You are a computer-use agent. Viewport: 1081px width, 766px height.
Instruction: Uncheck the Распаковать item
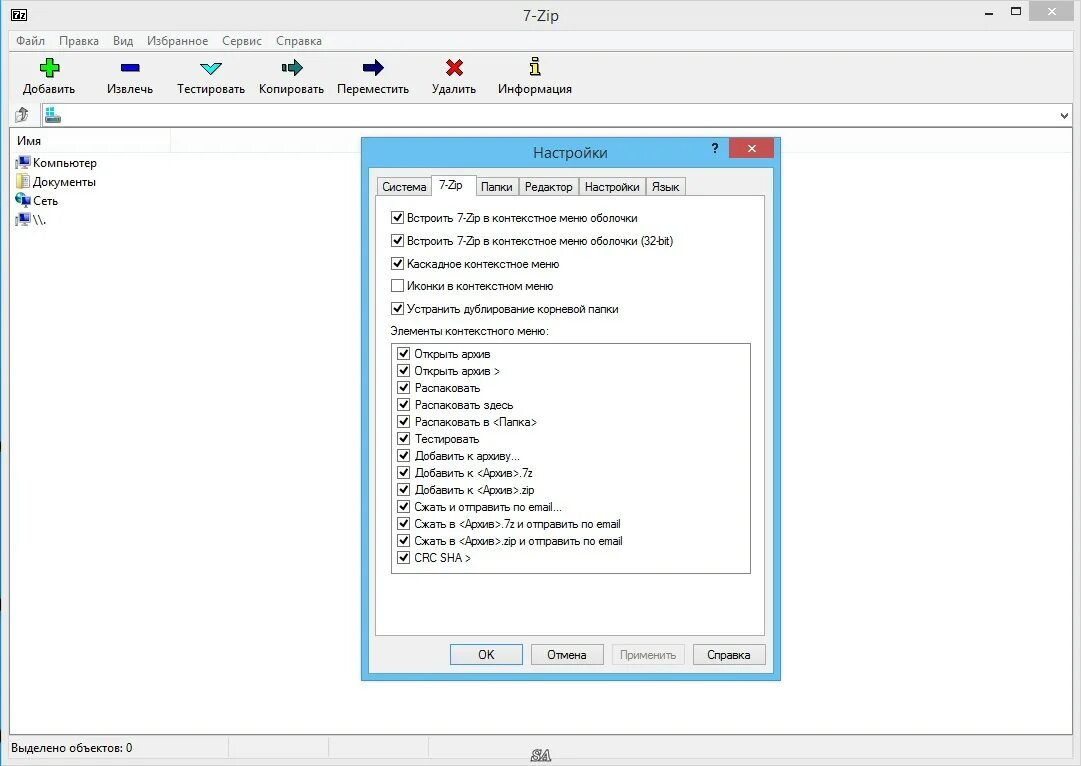click(404, 387)
